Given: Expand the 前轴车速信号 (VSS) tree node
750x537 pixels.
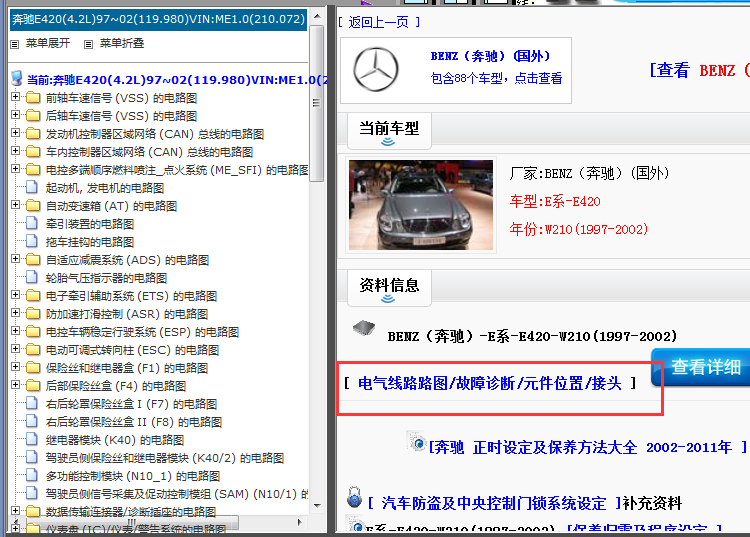Looking at the screenshot, I should (x=15, y=97).
